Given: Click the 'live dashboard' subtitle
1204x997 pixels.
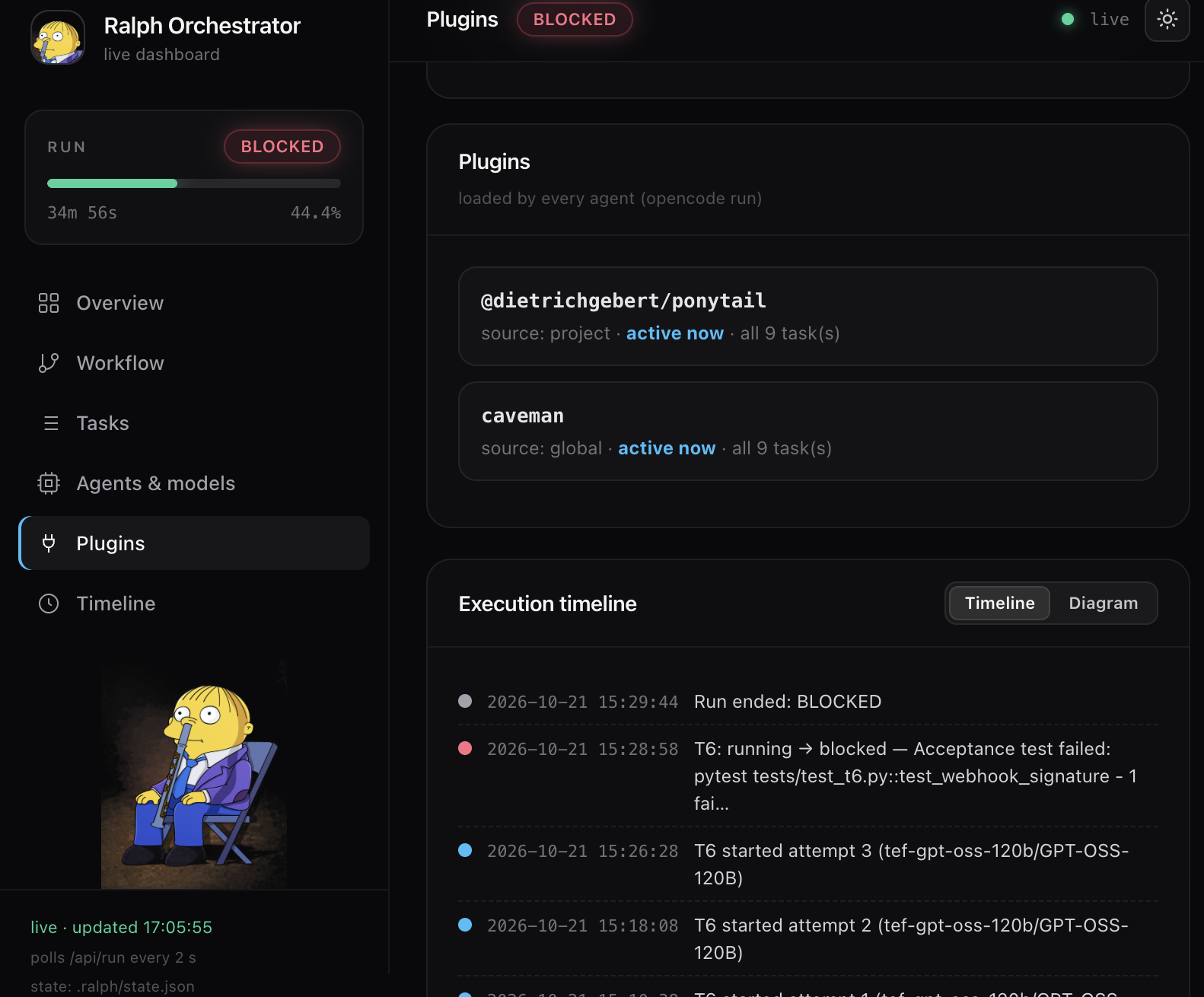Looking at the screenshot, I should coord(161,55).
